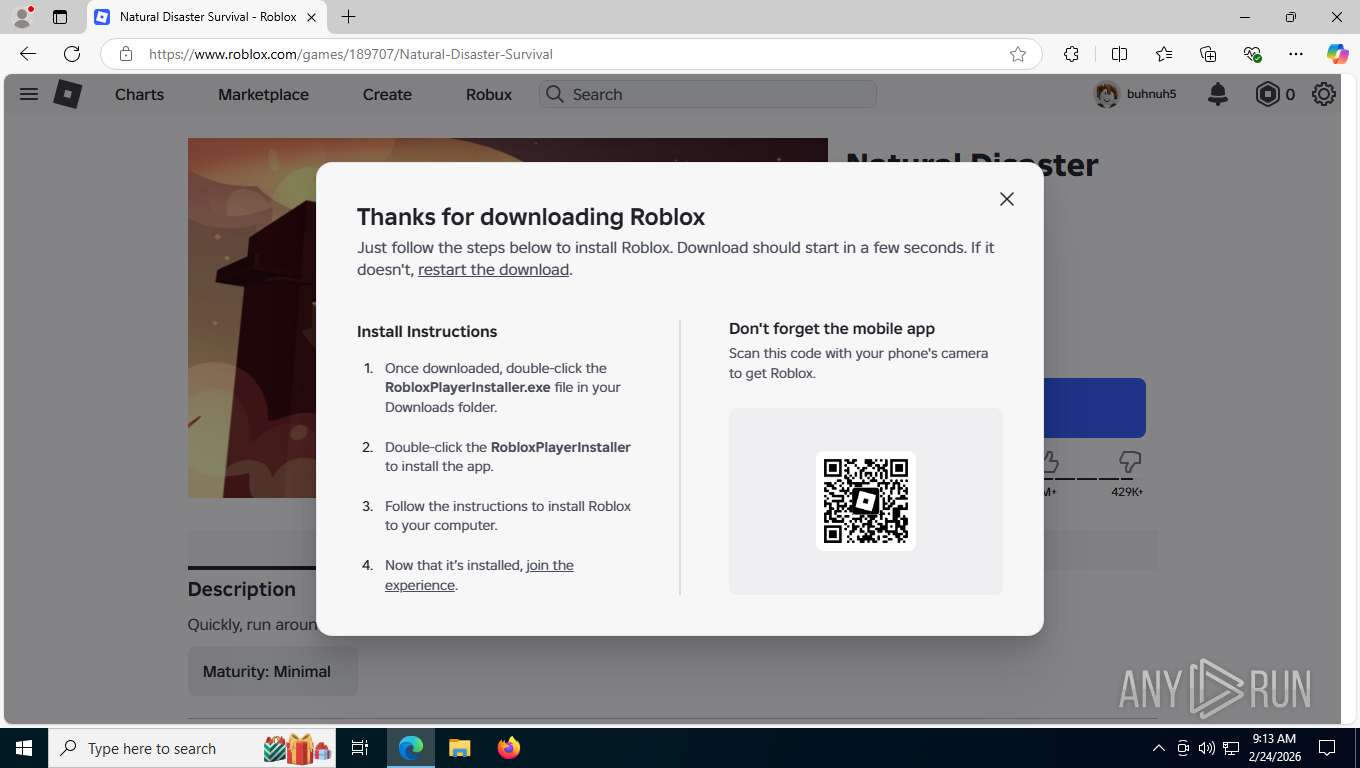Open Task View on the taskbar

(360, 748)
